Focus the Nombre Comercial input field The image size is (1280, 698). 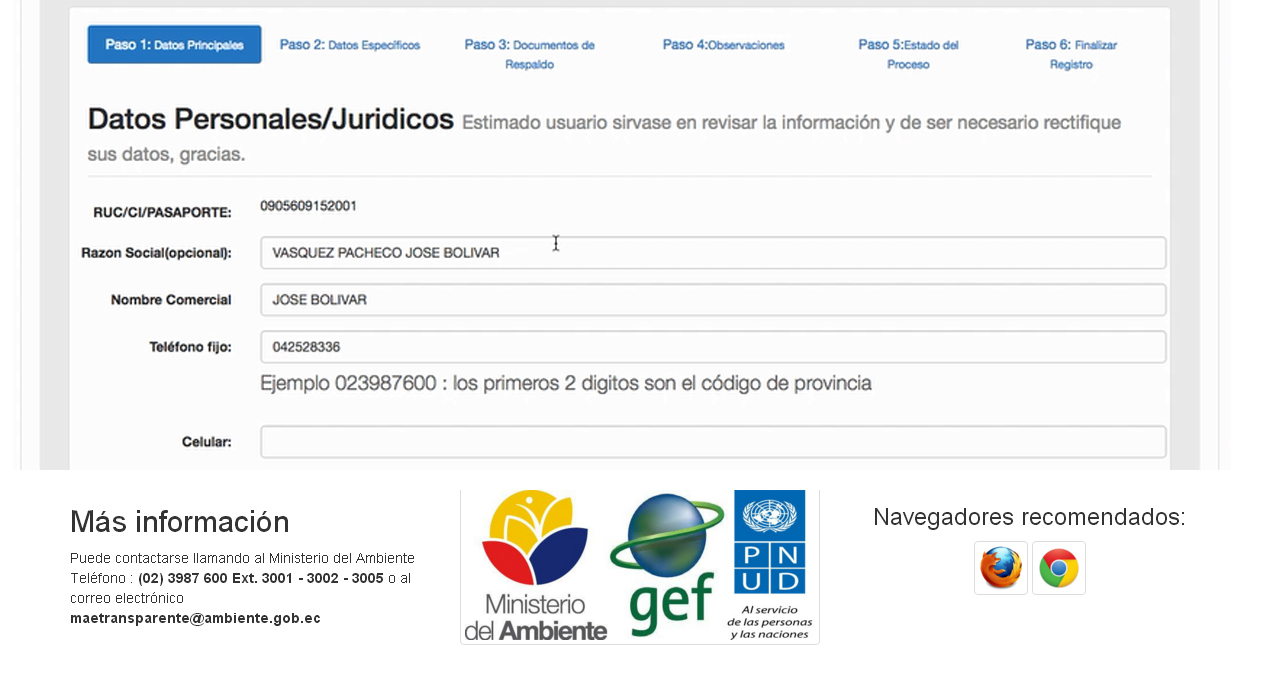coord(712,300)
